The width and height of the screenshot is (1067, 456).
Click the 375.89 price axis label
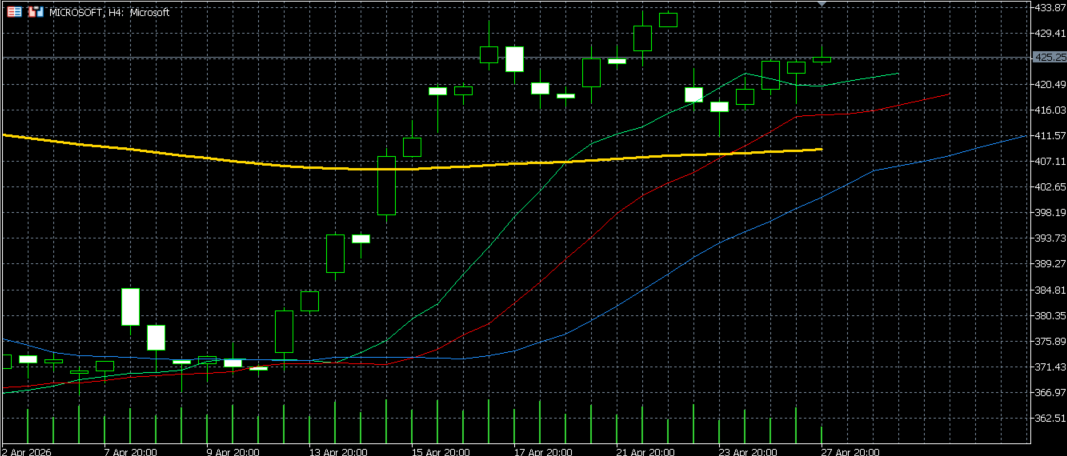[x=1049, y=341]
